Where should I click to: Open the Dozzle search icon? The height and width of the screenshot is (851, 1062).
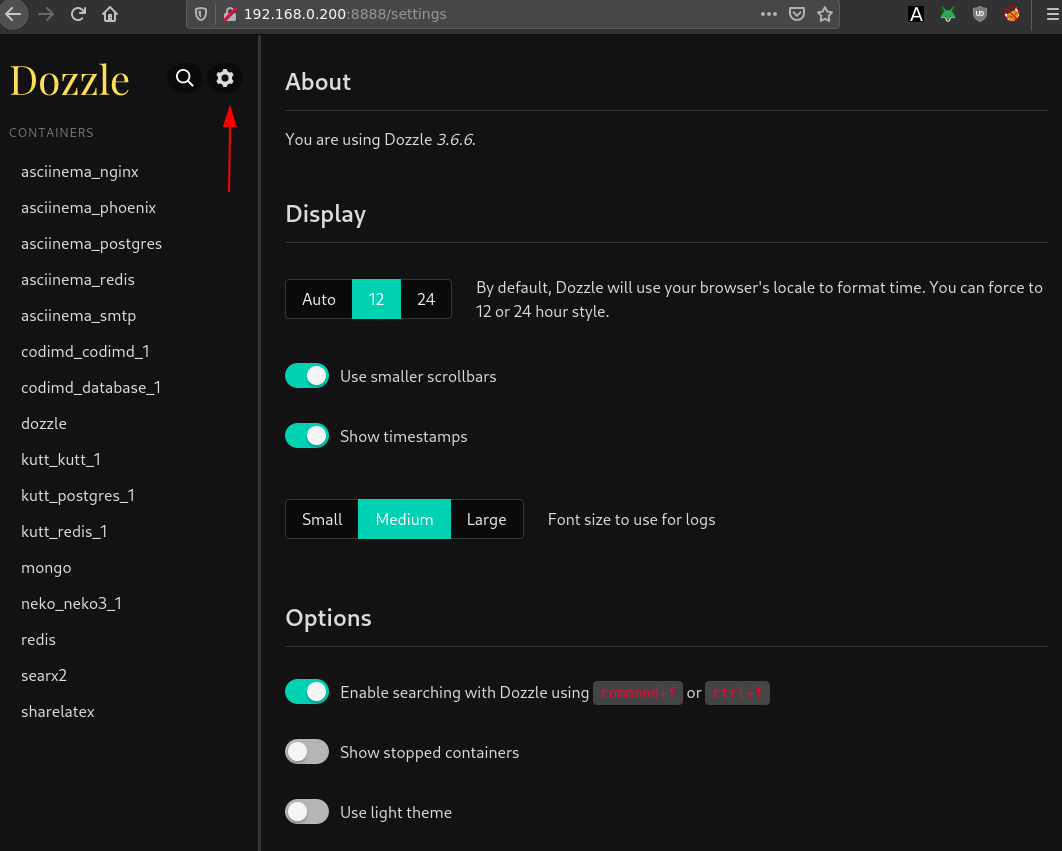[x=184, y=78]
